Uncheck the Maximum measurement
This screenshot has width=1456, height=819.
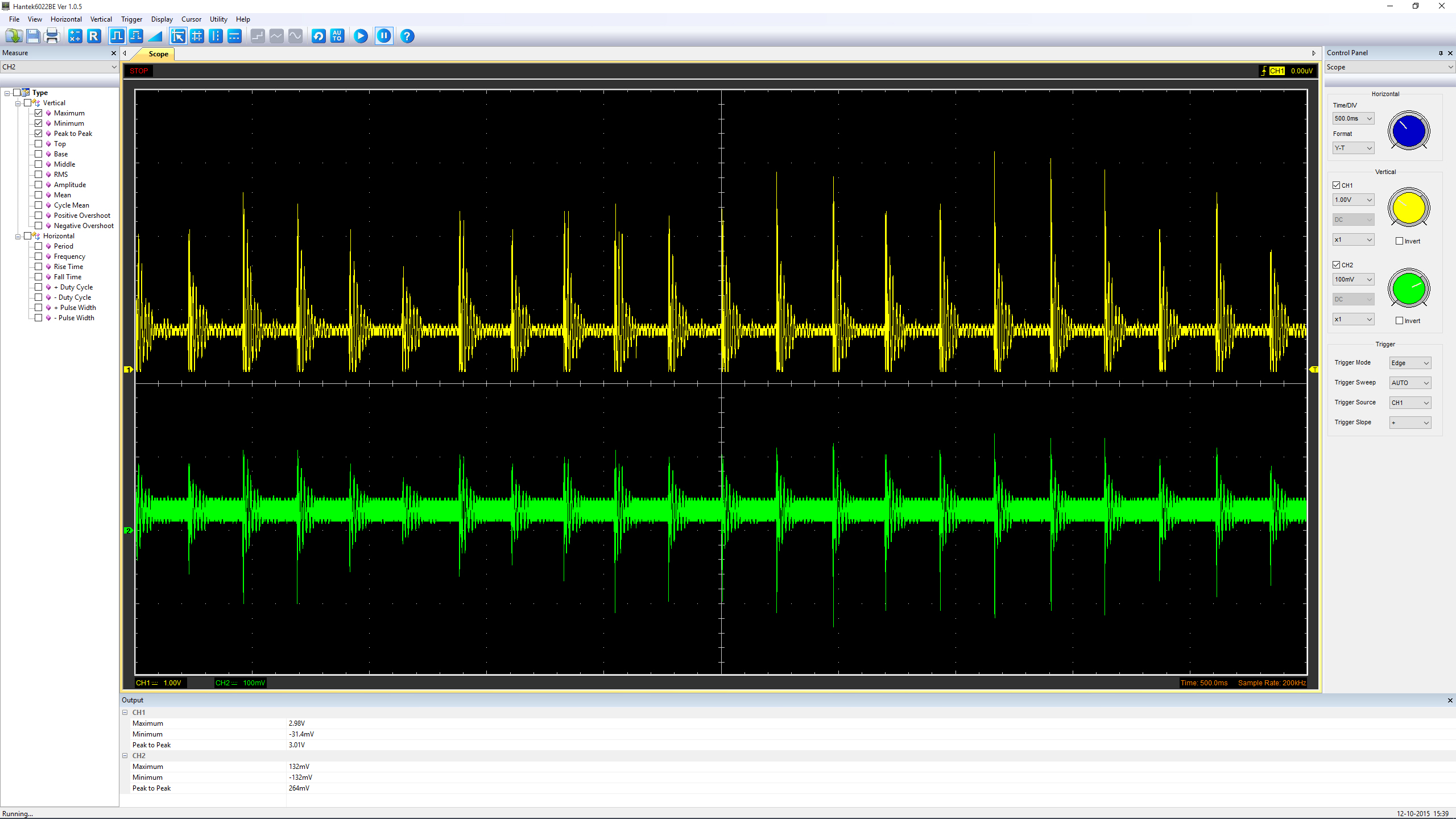coord(39,113)
